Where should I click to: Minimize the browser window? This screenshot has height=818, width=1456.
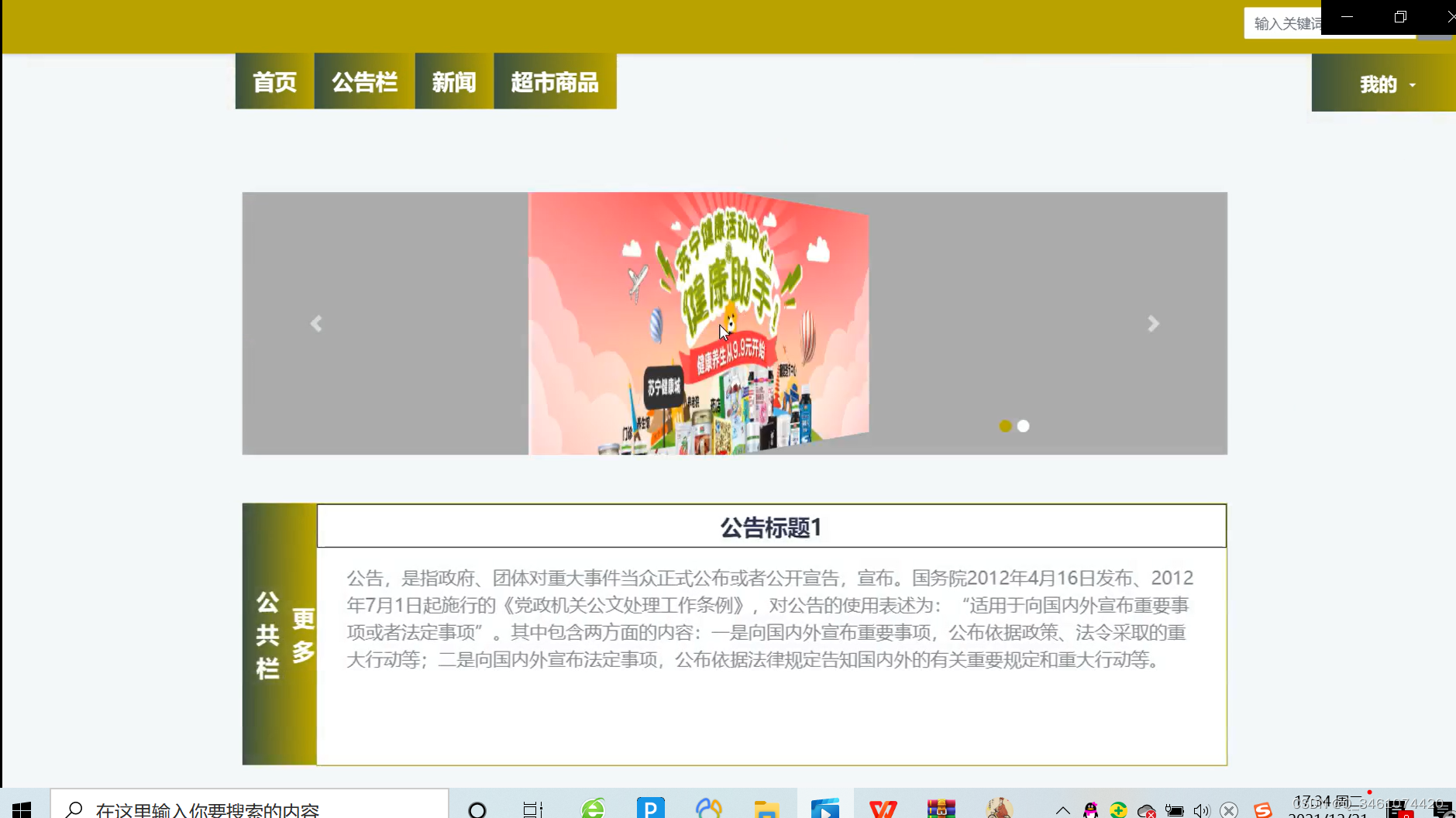[x=1348, y=16]
